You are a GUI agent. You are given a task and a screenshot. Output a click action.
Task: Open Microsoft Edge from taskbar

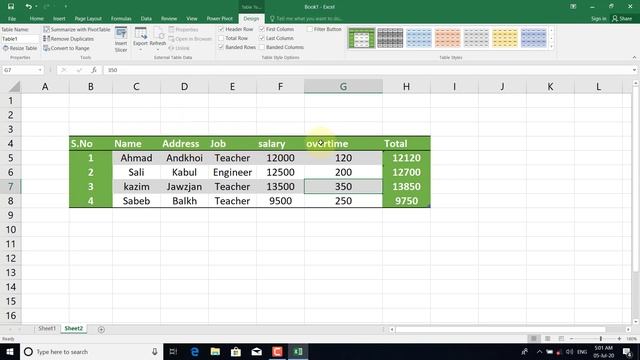coord(195,351)
